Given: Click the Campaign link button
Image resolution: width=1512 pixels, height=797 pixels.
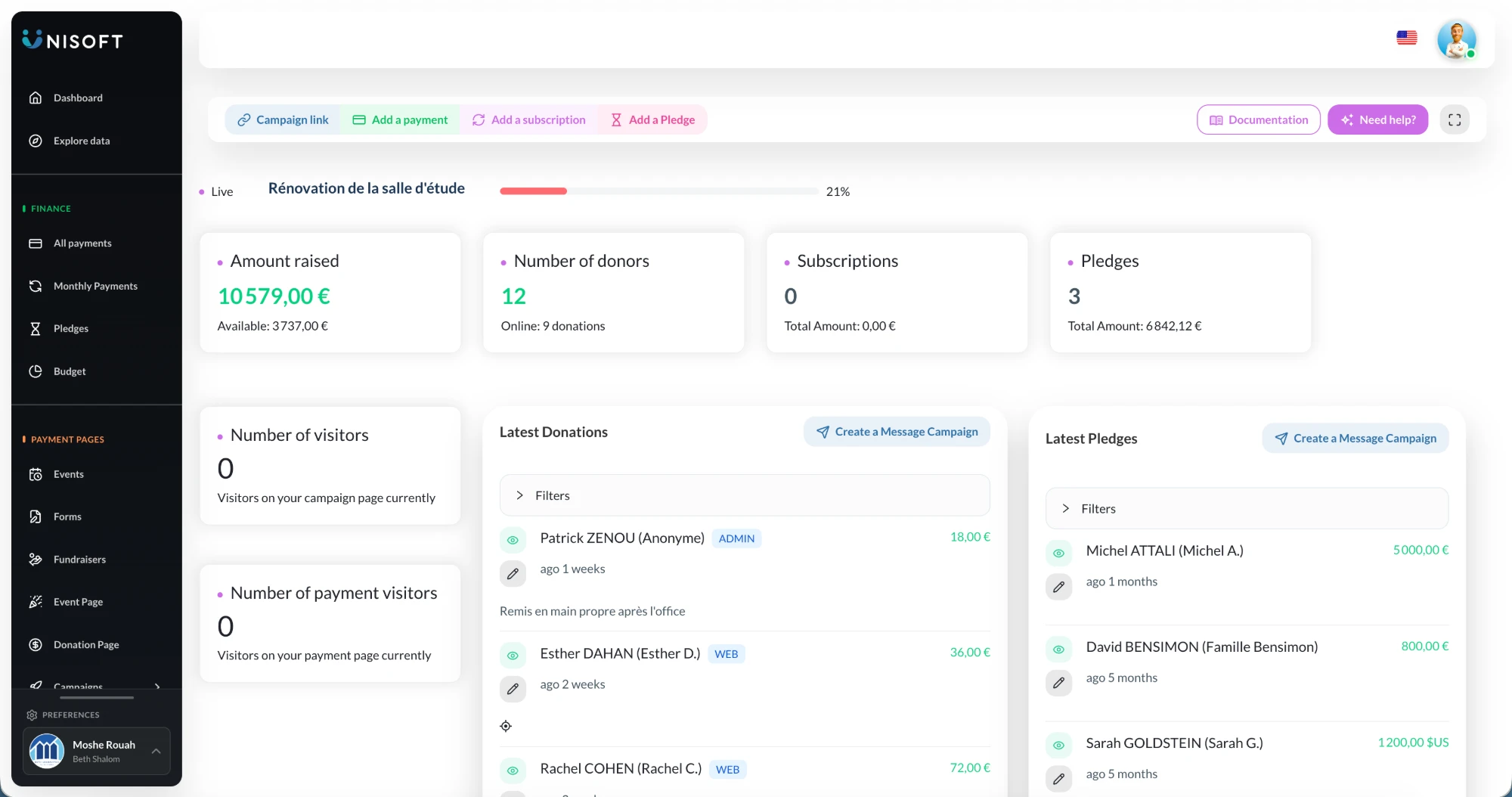Looking at the screenshot, I should (283, 119).
